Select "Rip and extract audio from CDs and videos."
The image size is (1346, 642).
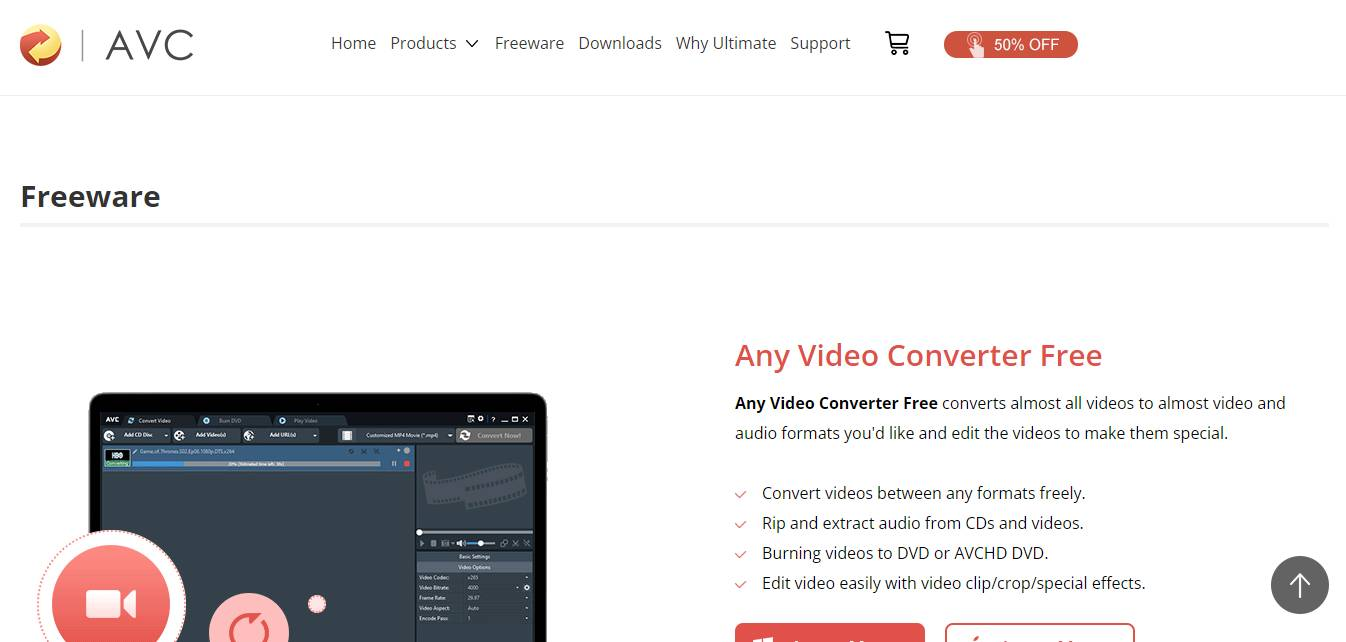pyautogui.click(x=922, y=523)
